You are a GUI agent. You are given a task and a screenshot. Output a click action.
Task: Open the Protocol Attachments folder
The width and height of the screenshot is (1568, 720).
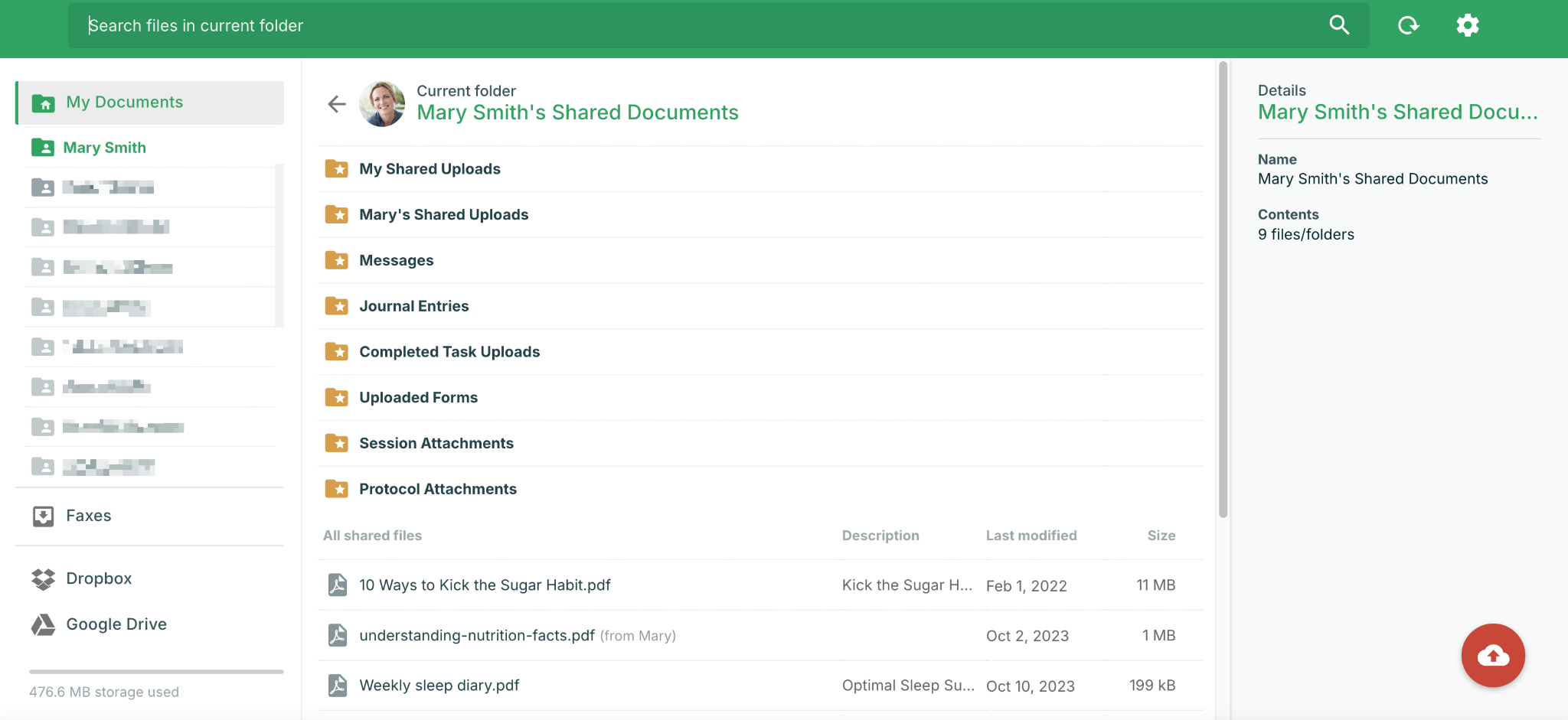[438, 489]
